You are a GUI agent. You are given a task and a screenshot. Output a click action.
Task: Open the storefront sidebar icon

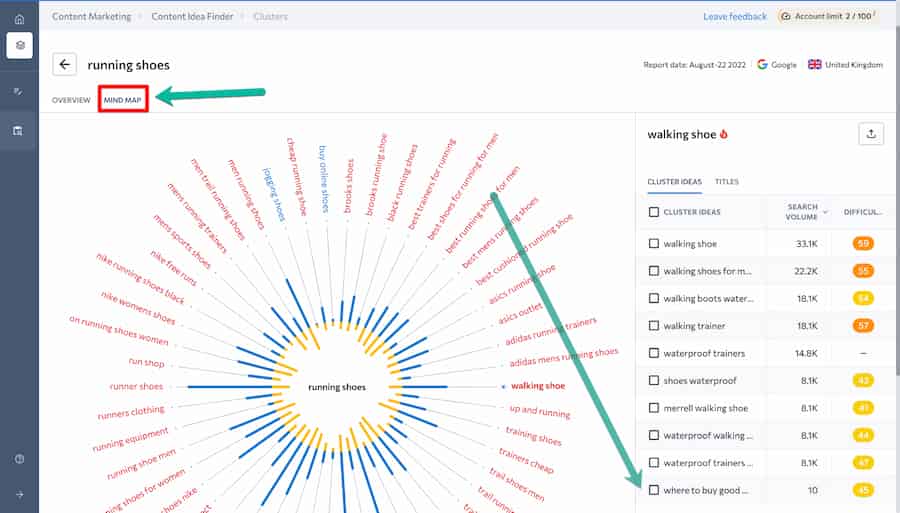[18, 131]
